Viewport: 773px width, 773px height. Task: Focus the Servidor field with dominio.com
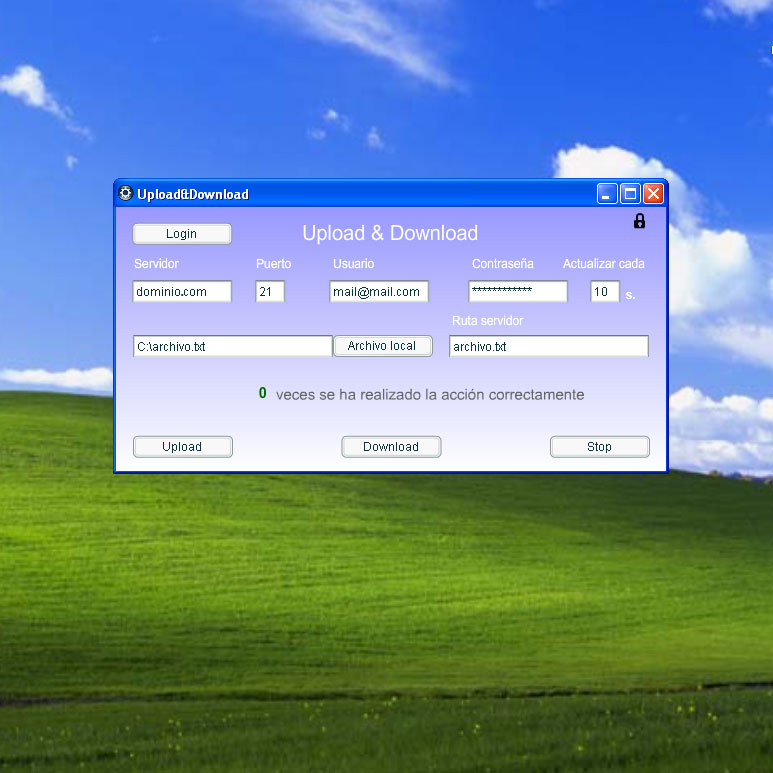182,291
